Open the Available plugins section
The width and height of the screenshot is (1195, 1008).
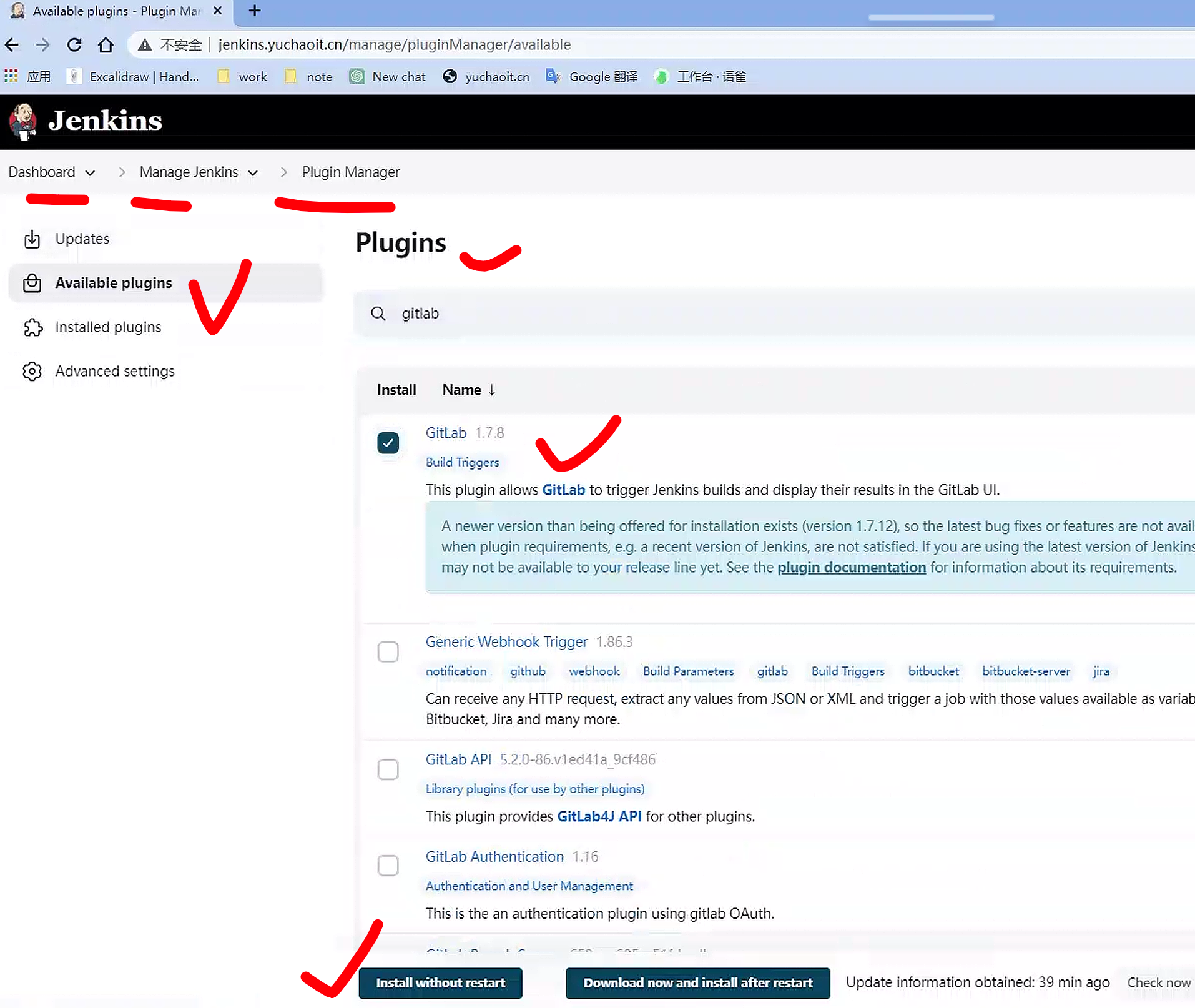pyautogui.click(x=113, y=283)
